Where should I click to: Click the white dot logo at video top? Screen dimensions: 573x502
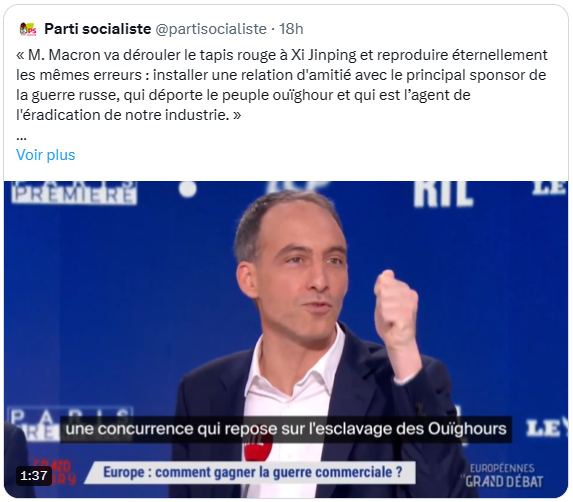188,189
